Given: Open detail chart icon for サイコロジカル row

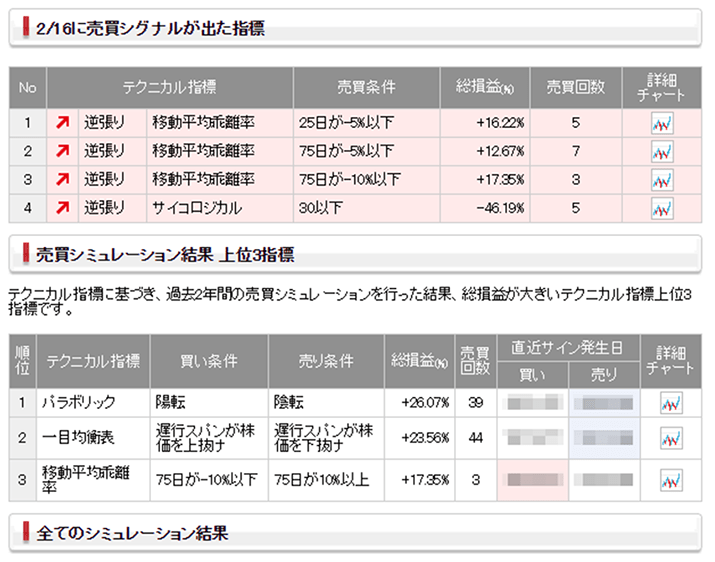Looking at the screenshot, I should point(661,208).
